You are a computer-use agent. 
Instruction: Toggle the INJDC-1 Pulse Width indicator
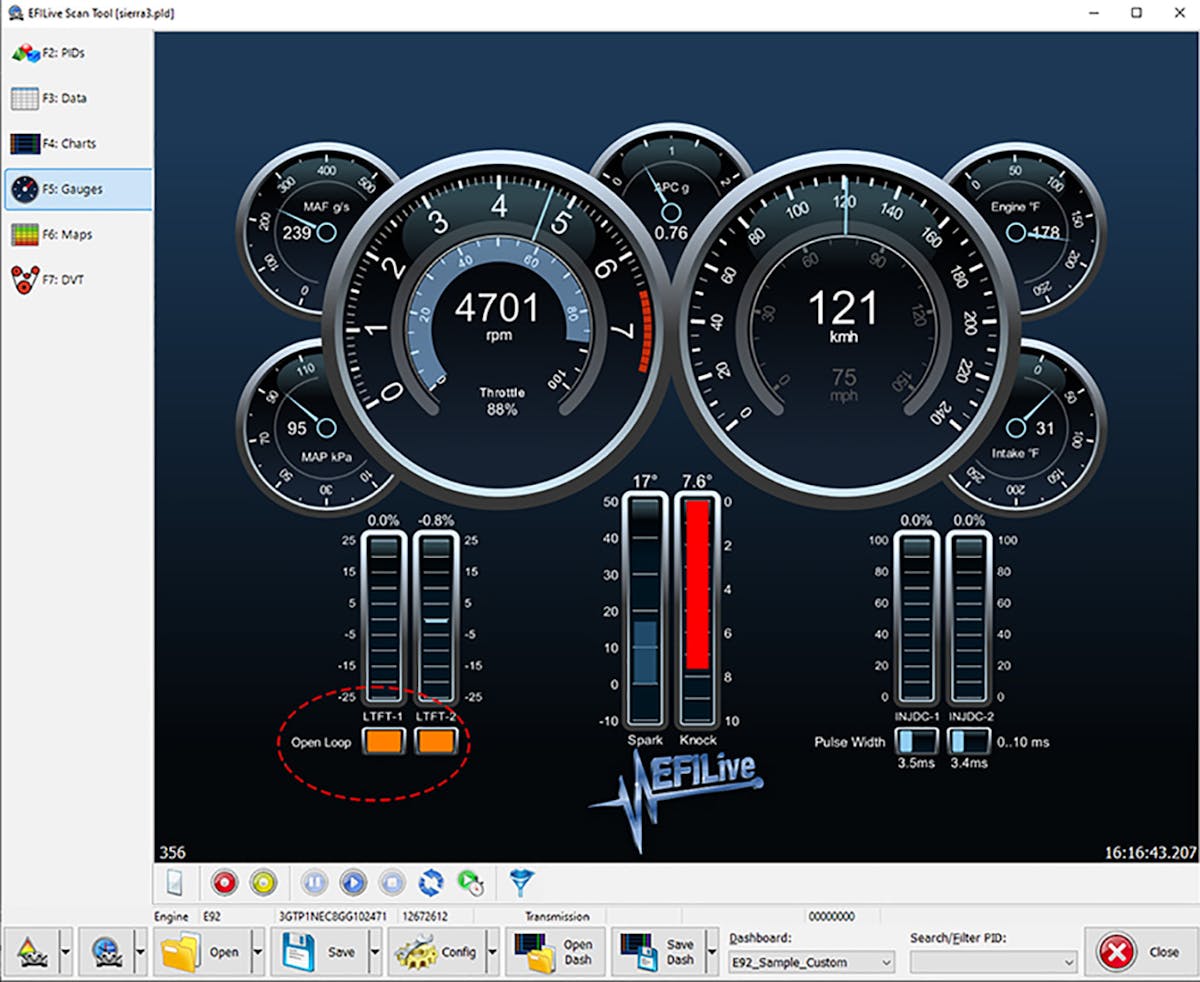[x=916, y=742]
